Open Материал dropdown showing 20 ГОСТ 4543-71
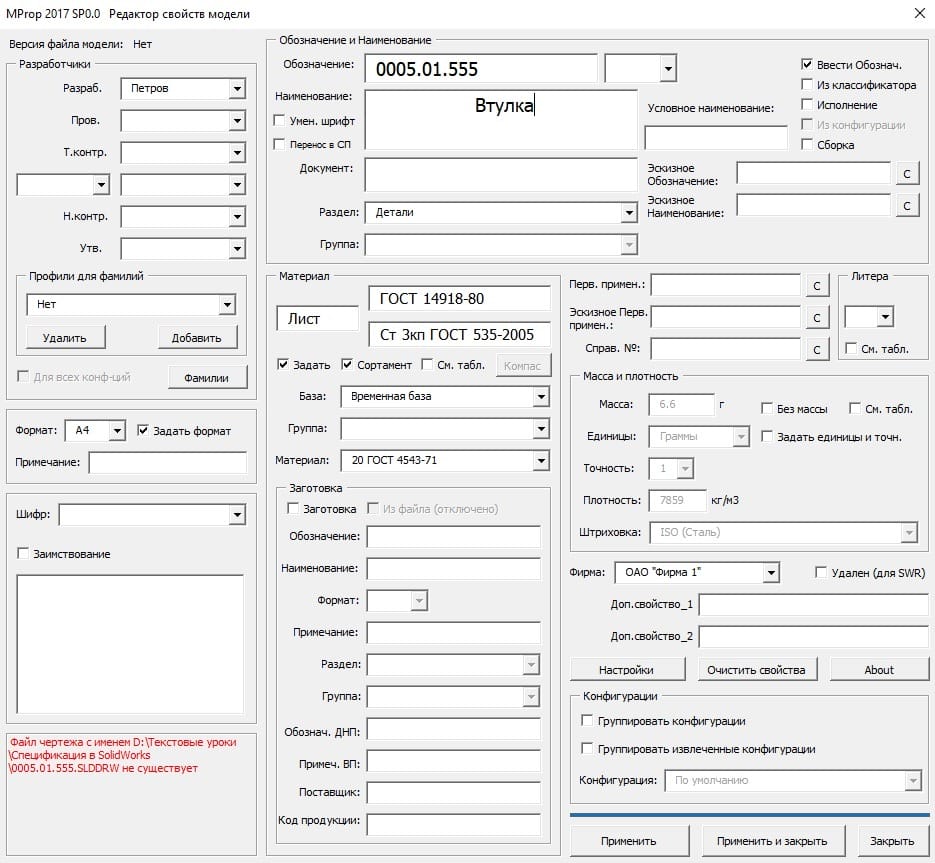The image size is (935, 863). coord(541,460)
